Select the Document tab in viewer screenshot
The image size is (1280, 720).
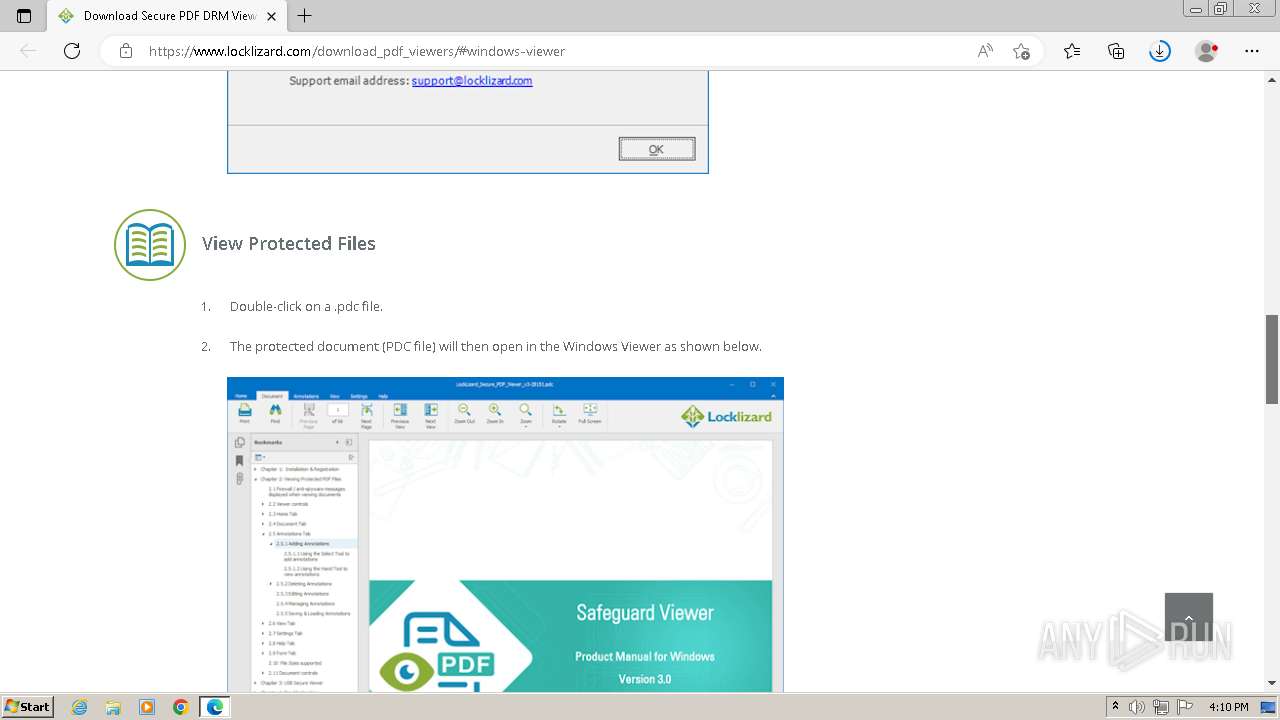point(272,396)
